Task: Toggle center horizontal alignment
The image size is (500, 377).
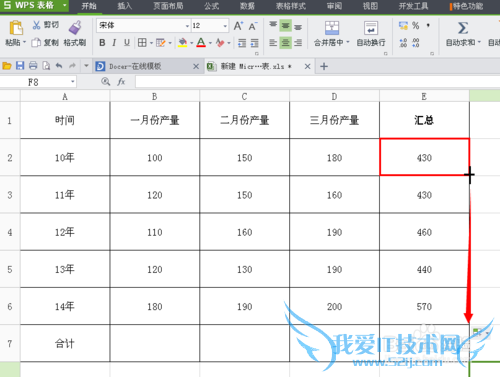Action: point(286,43)
